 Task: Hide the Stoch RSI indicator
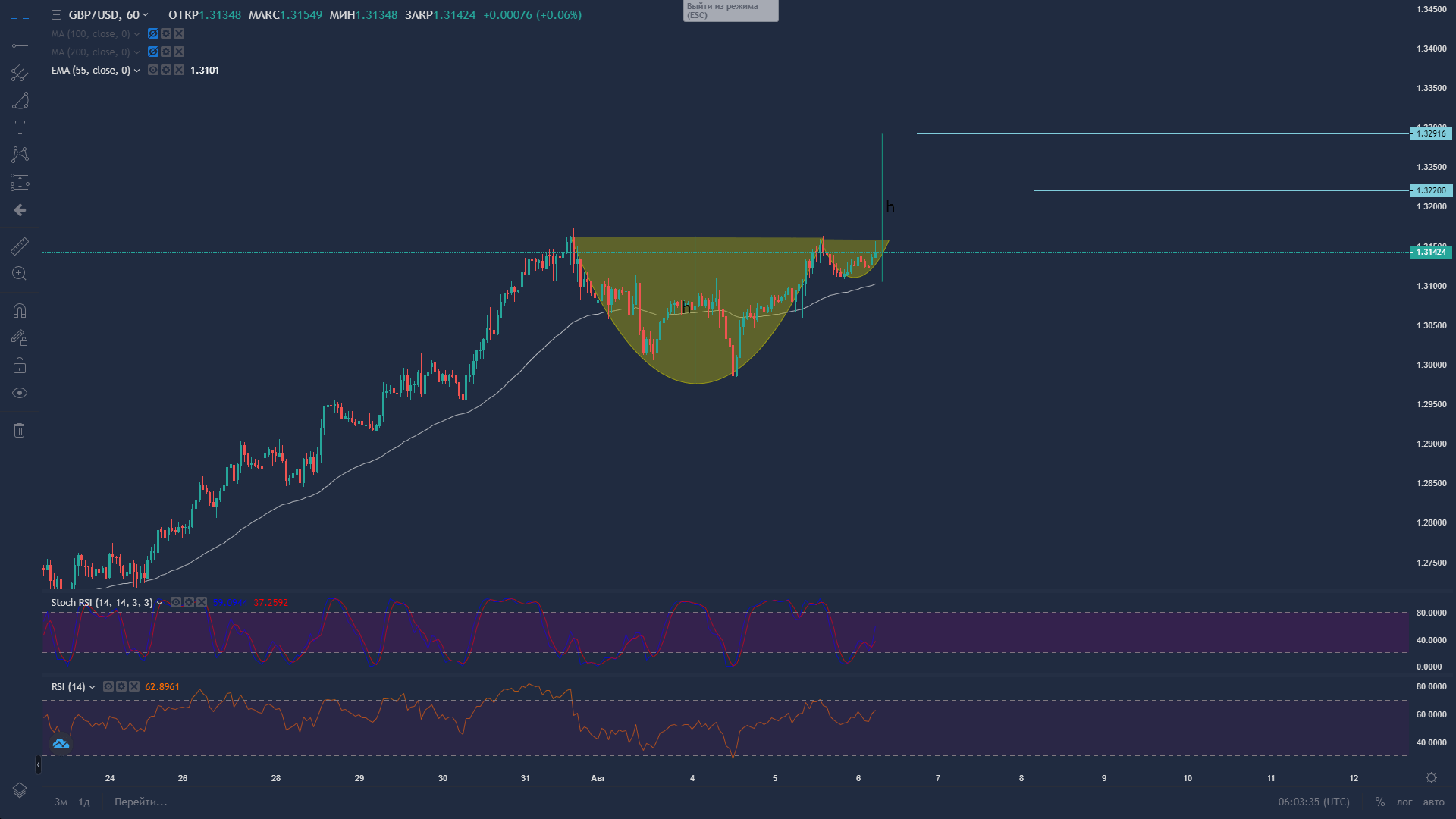tap(176, 602)
